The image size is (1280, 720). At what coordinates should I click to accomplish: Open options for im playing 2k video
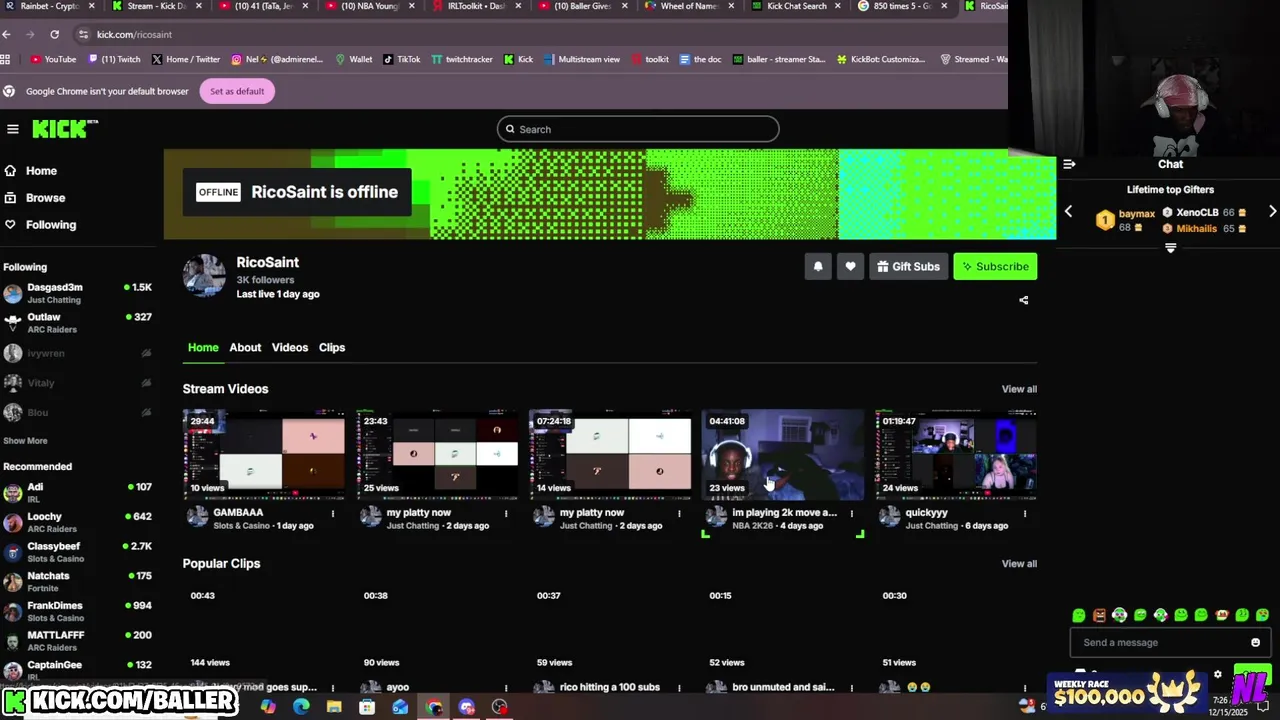[852, 514]
